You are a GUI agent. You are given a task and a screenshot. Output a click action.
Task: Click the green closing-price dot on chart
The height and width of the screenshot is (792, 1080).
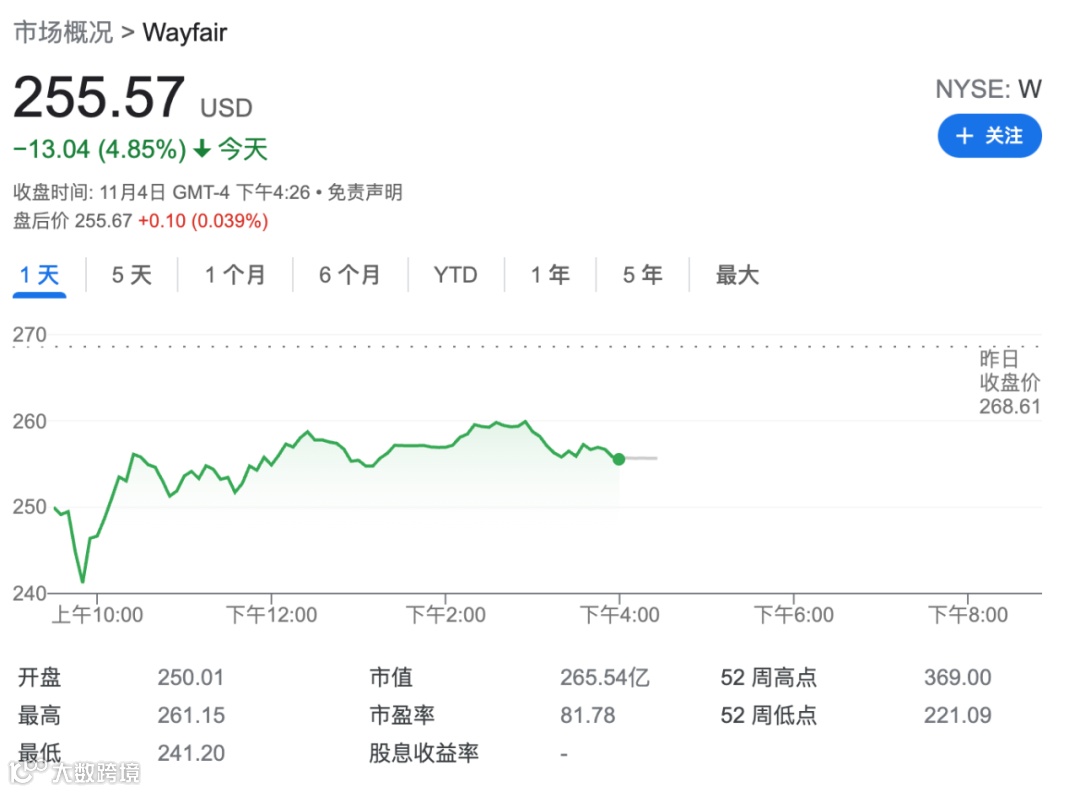[619, 459]
